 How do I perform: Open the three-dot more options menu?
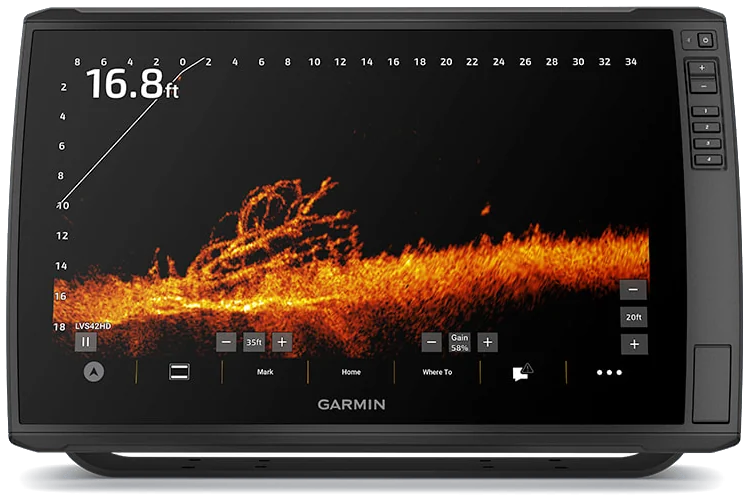[609, 372]
